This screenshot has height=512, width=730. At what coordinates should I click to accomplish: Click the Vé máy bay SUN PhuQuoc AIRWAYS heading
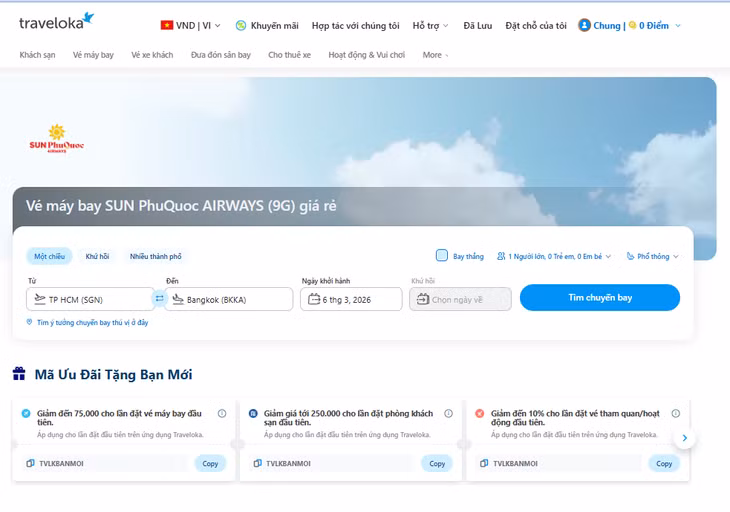pyautogui.click(x=181, y=206)
